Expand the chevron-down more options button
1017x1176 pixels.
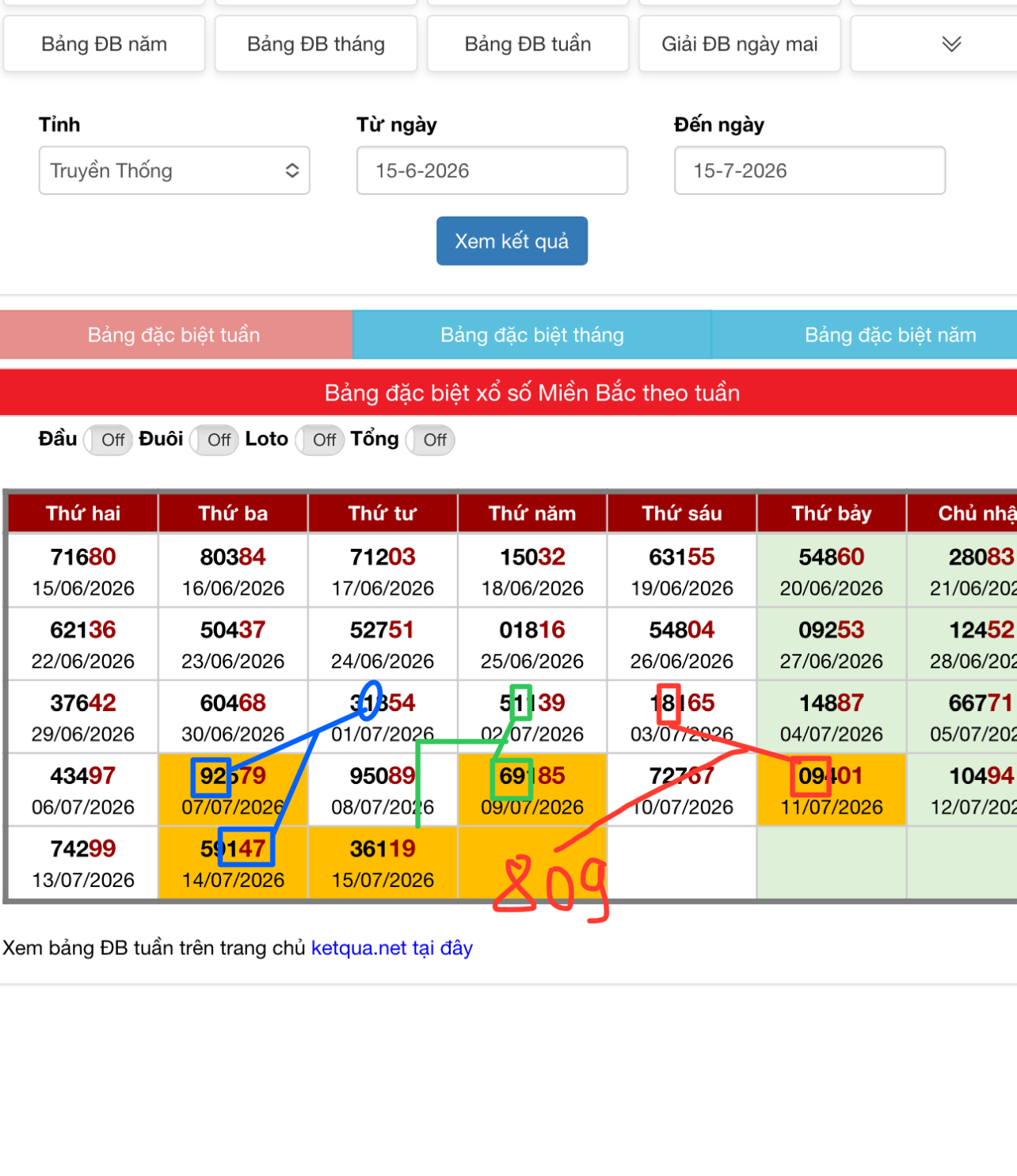950,44
